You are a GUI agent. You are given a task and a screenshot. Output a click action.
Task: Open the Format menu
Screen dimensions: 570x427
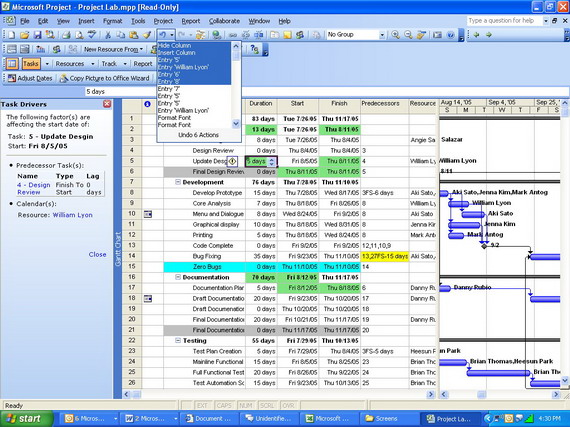[x=112, y=21]
